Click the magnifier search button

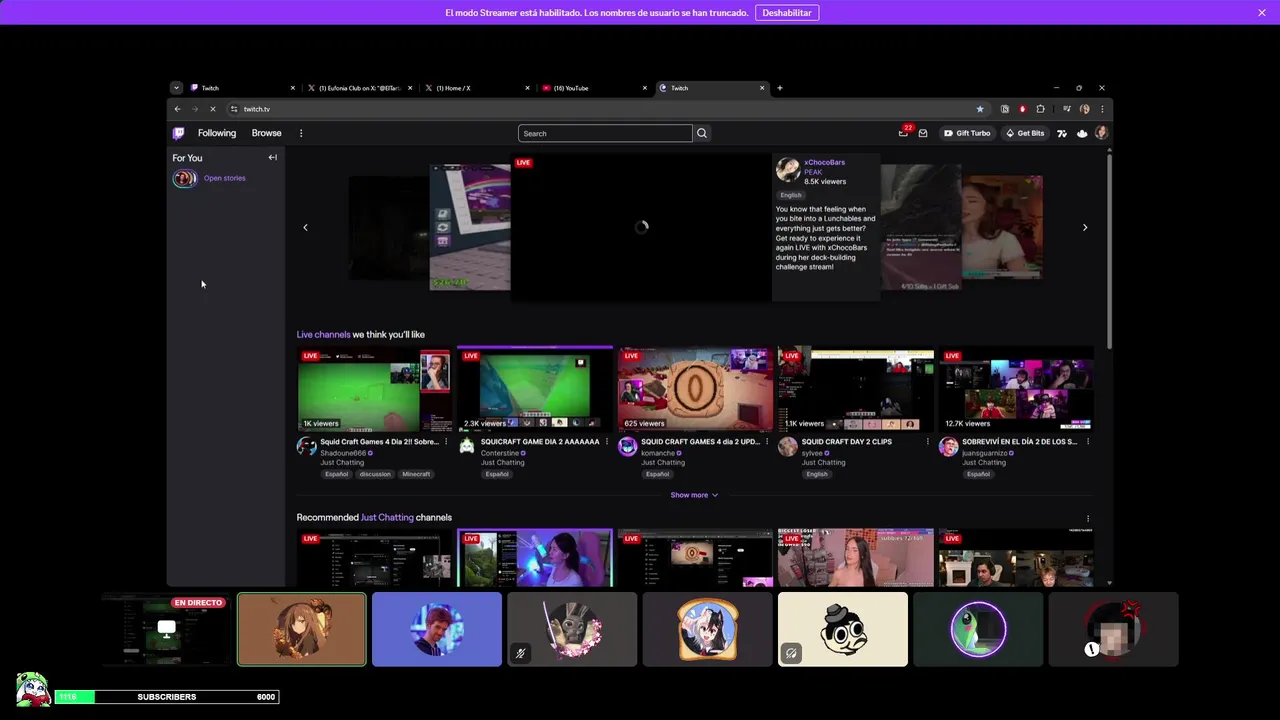pyautogui.click(x=702, y=133)
